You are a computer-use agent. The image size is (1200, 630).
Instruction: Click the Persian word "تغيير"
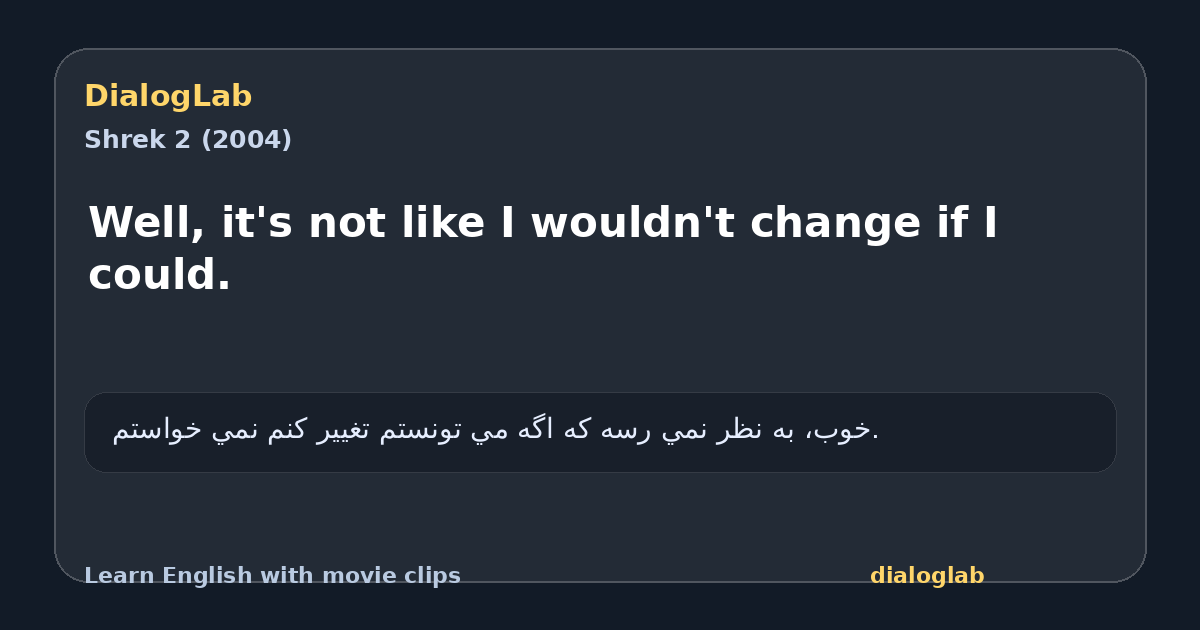(393, 431)
